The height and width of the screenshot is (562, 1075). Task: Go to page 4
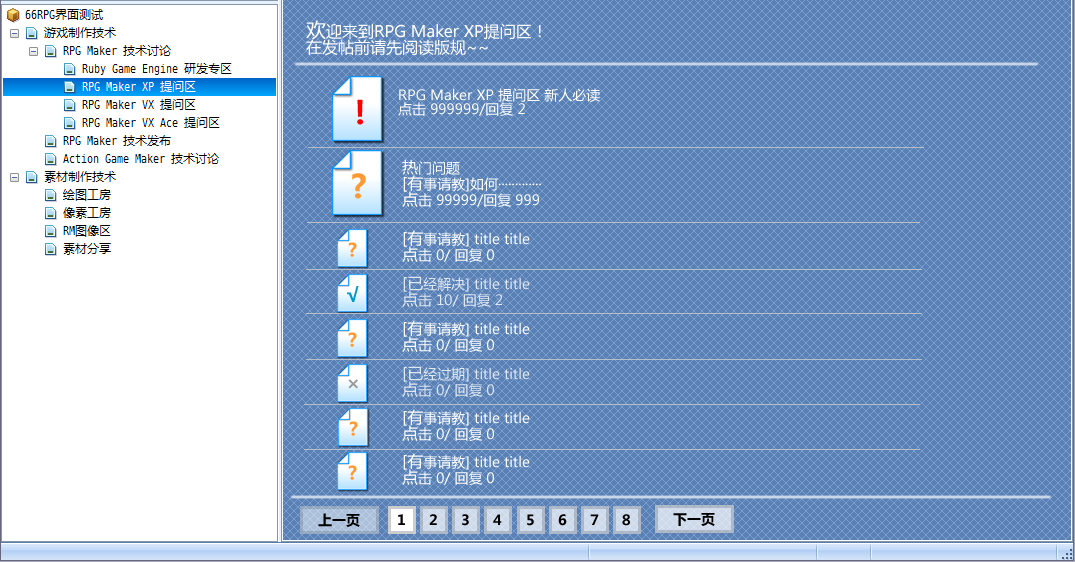pyautogui.click(x=498, y=520)
